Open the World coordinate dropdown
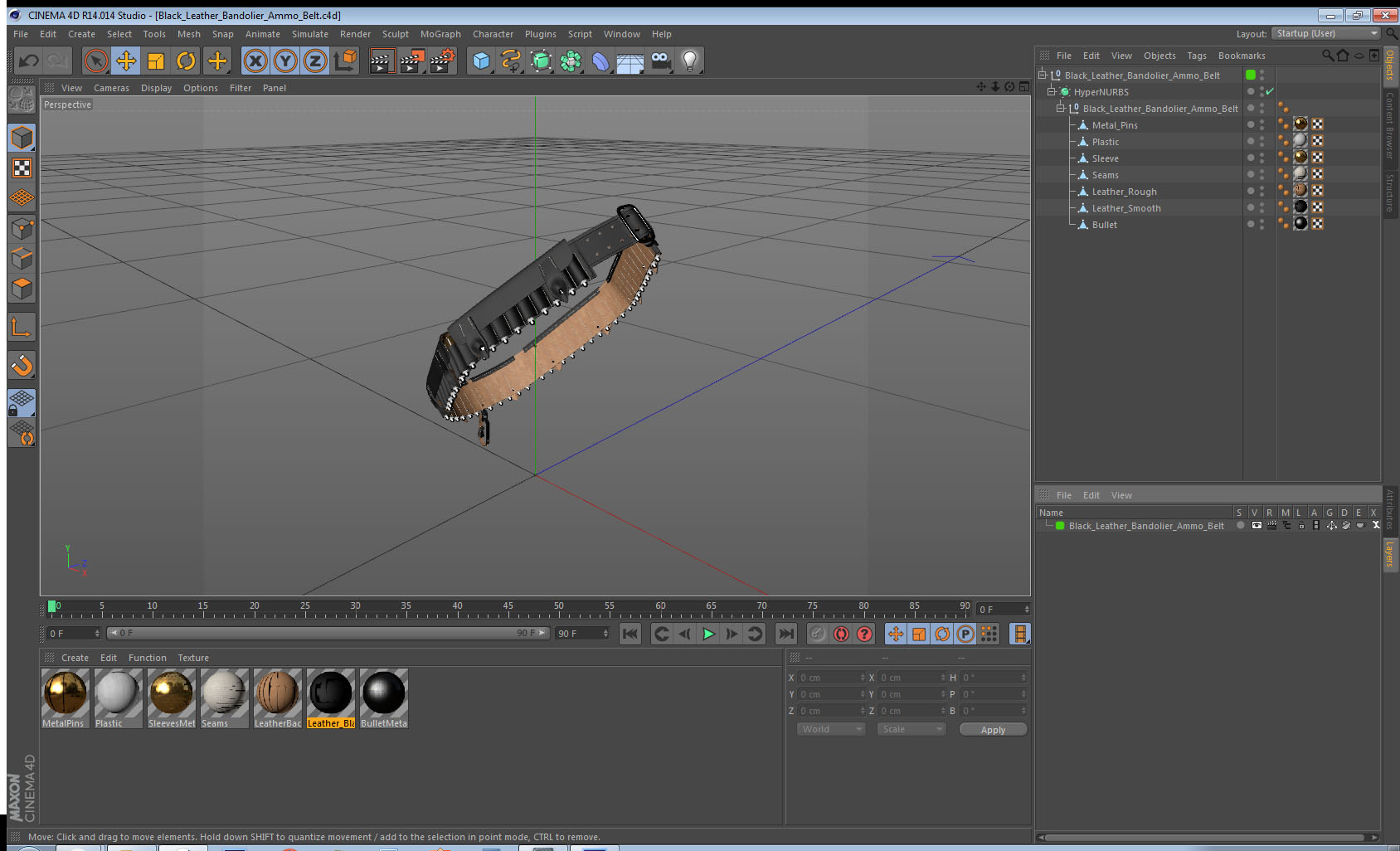This screenshot has width=1400, height=851. coord(831,729)
